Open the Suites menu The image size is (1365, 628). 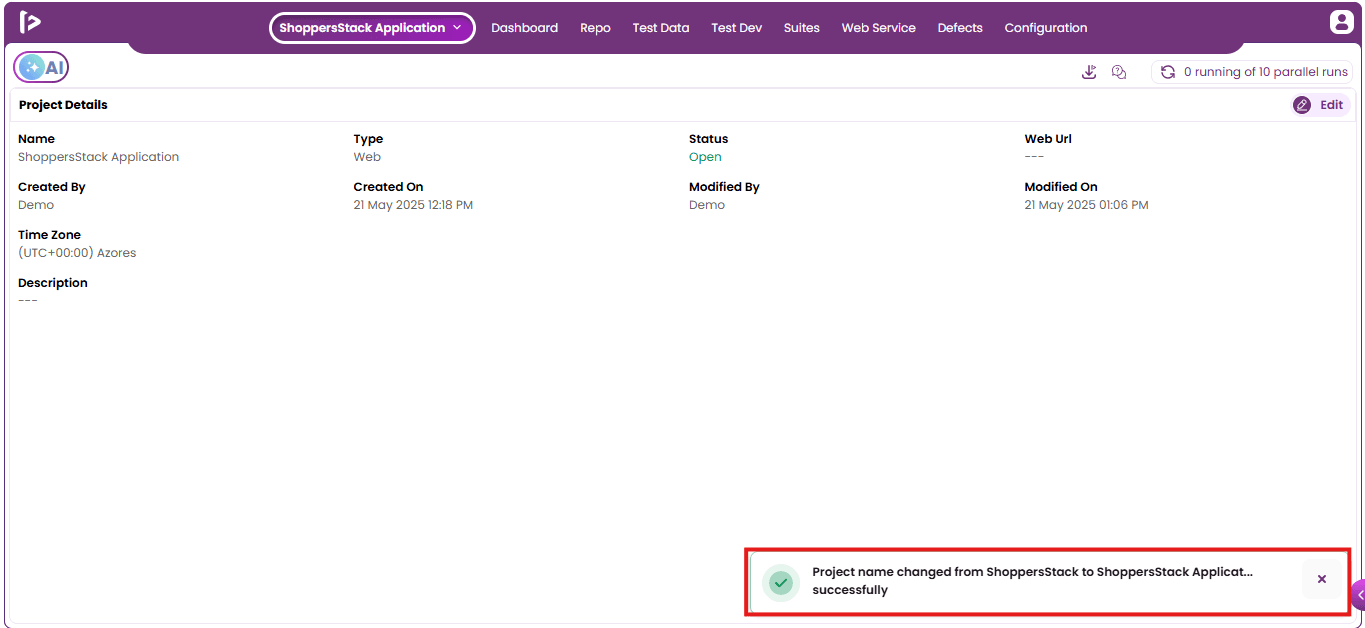[802, 28]
